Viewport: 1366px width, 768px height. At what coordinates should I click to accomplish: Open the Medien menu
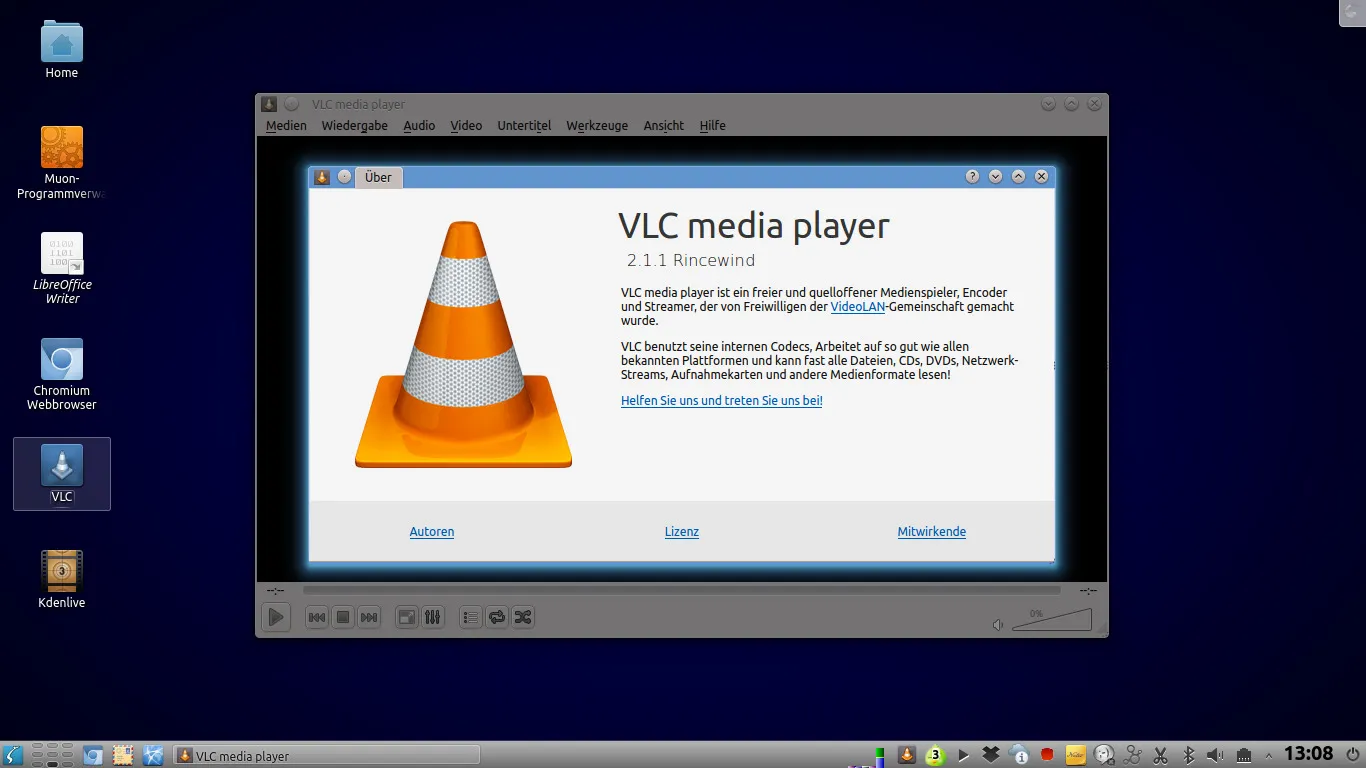[x=286, y=126]
